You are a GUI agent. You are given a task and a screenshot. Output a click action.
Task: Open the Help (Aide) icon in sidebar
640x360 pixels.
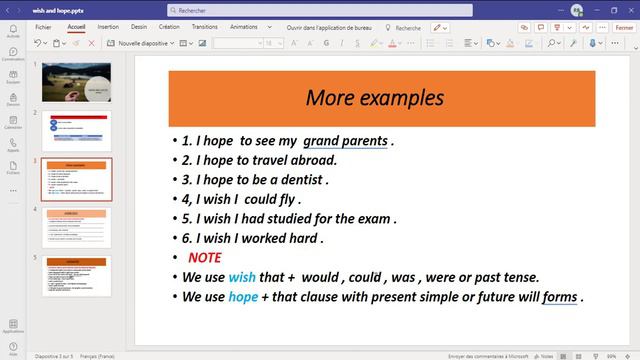(13, 349)
